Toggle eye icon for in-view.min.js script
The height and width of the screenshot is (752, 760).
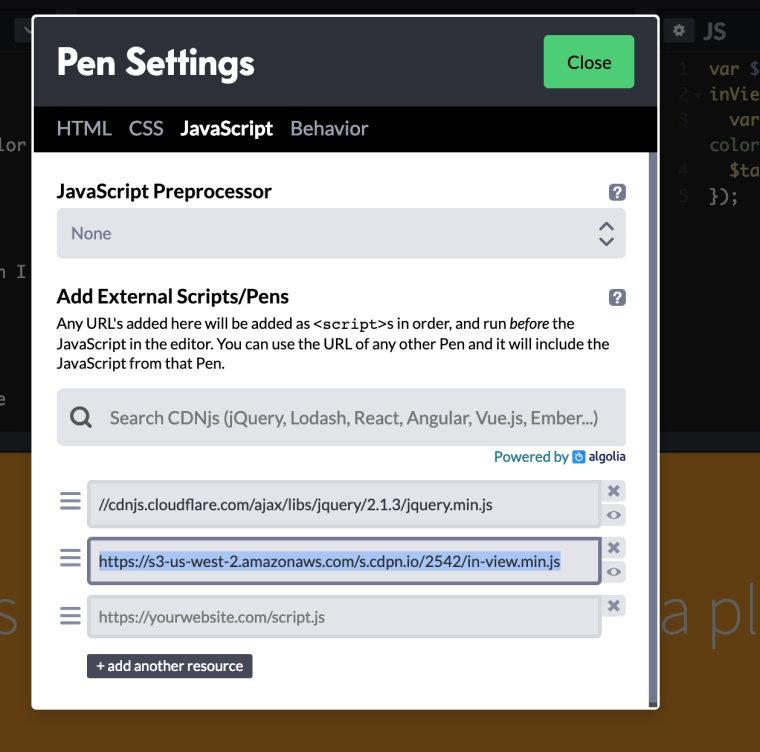click(614, 572)
